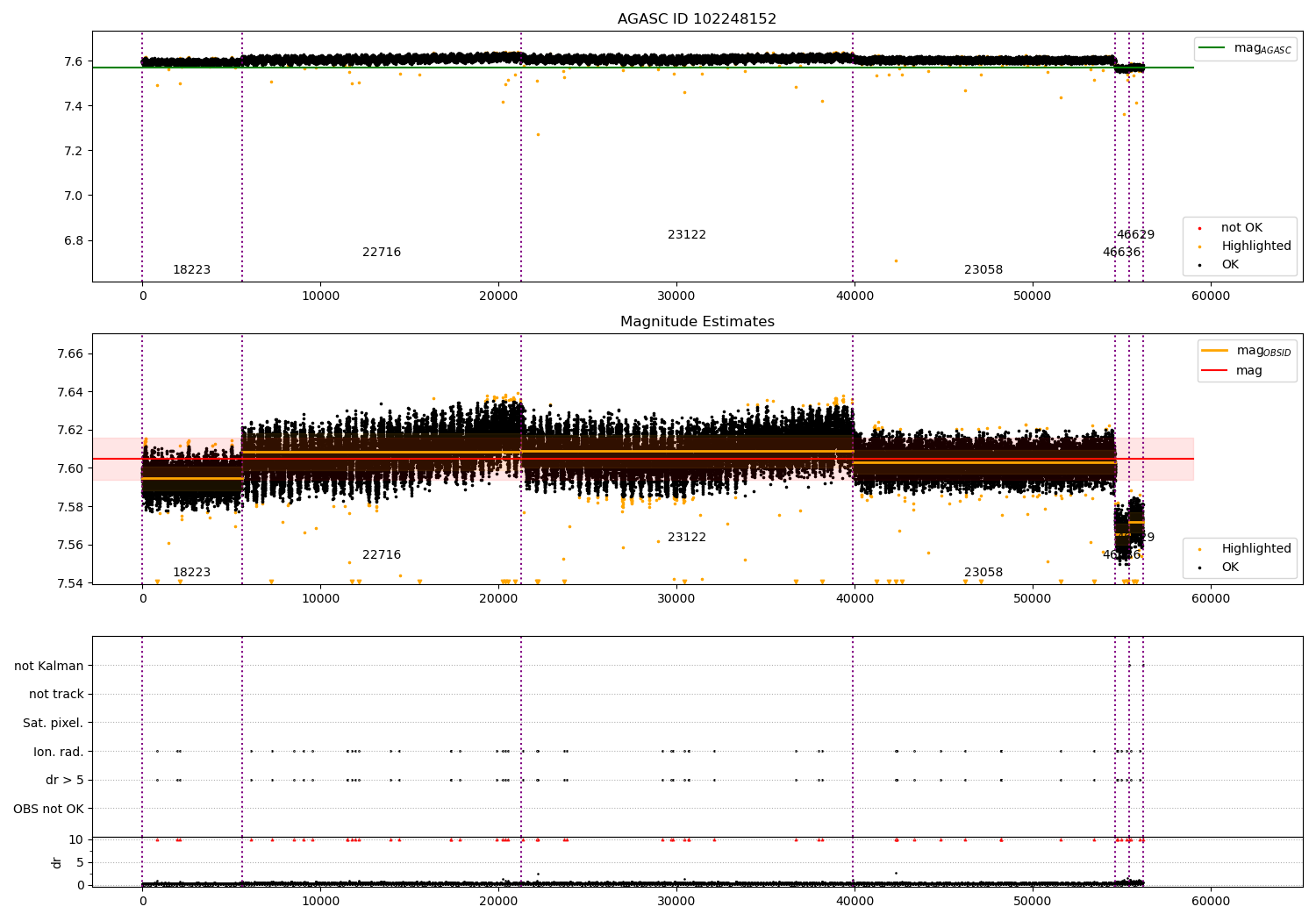Click 'Highlighted' legend entry in top plot

[1244, 246]
